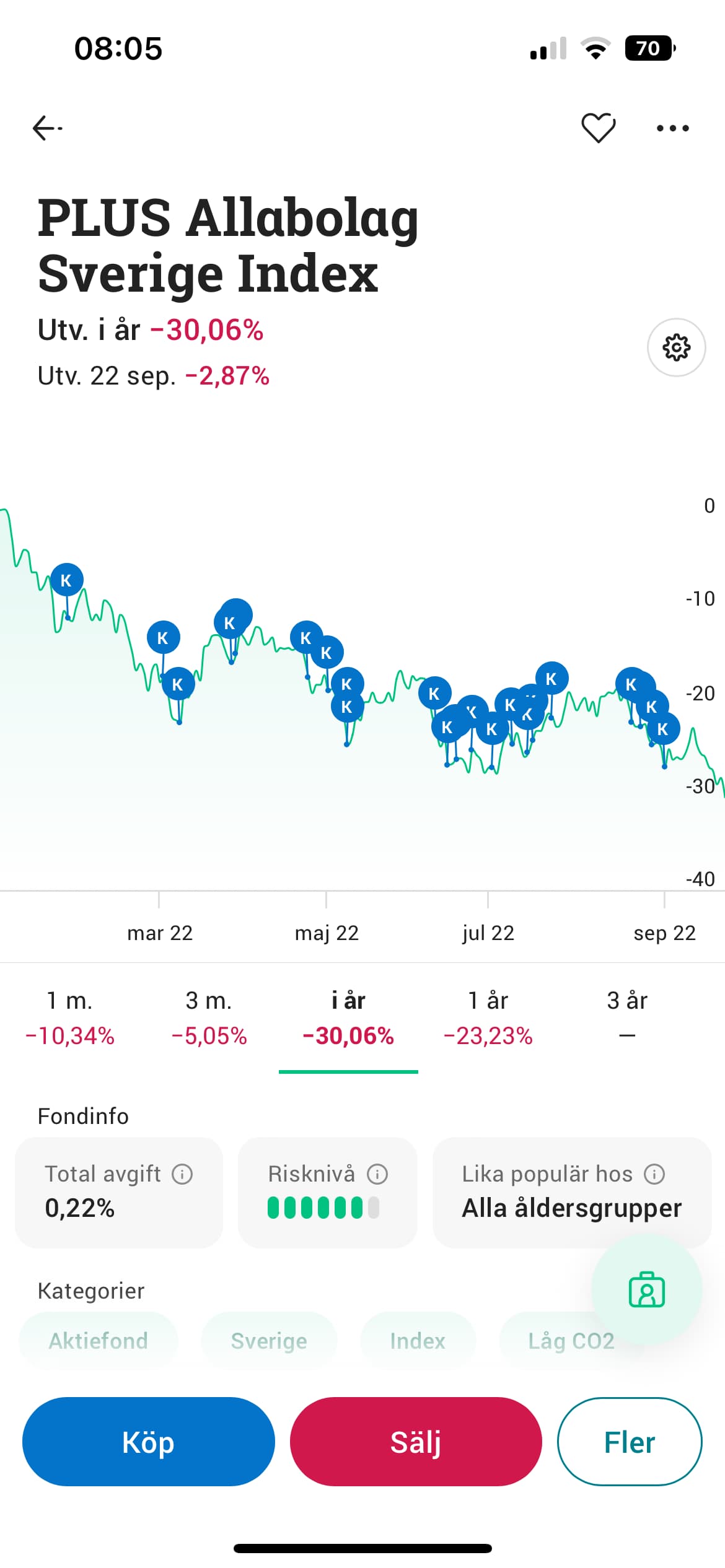Screen dimensions: 725x1568
Task: Open chart settings gear icon
Action: (676, 347)
